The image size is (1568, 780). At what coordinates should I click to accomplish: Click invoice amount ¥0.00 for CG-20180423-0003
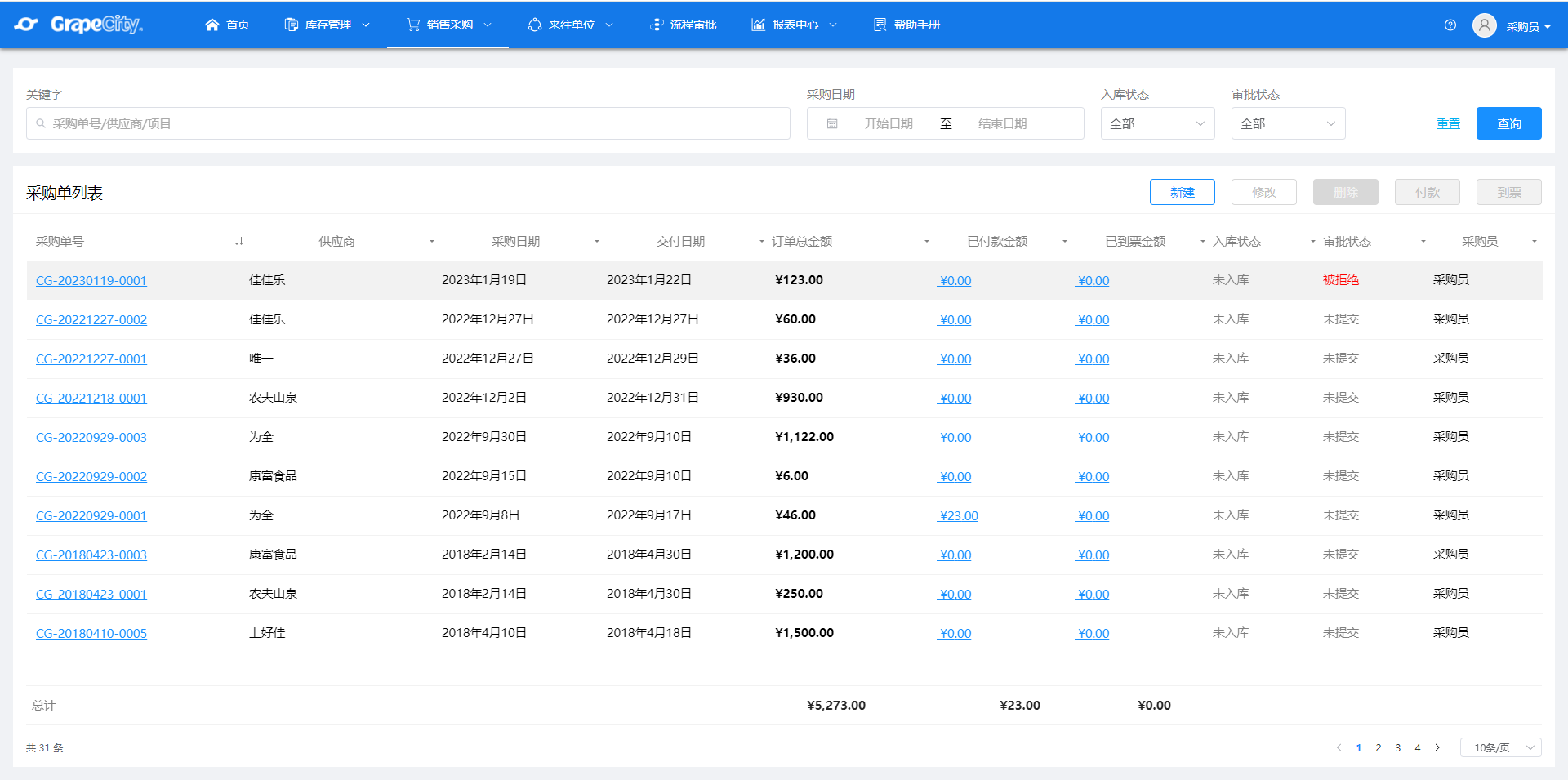[x=1093, y=555]
